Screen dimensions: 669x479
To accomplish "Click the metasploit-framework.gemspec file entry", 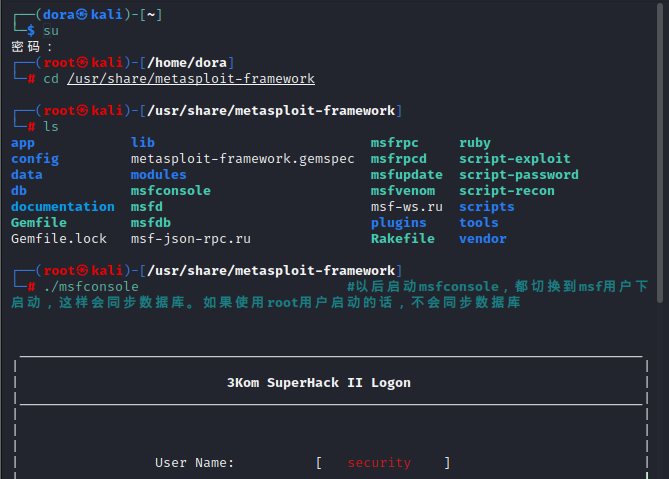I will pos(243,159).
